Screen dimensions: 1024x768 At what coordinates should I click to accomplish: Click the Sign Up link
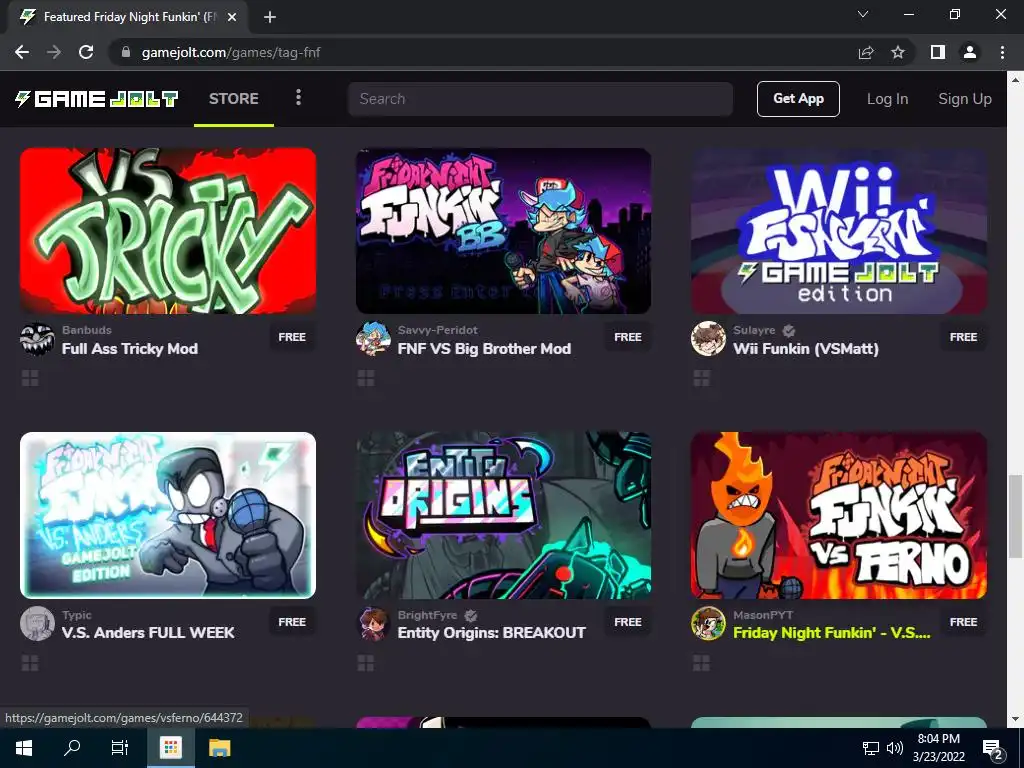965,99
